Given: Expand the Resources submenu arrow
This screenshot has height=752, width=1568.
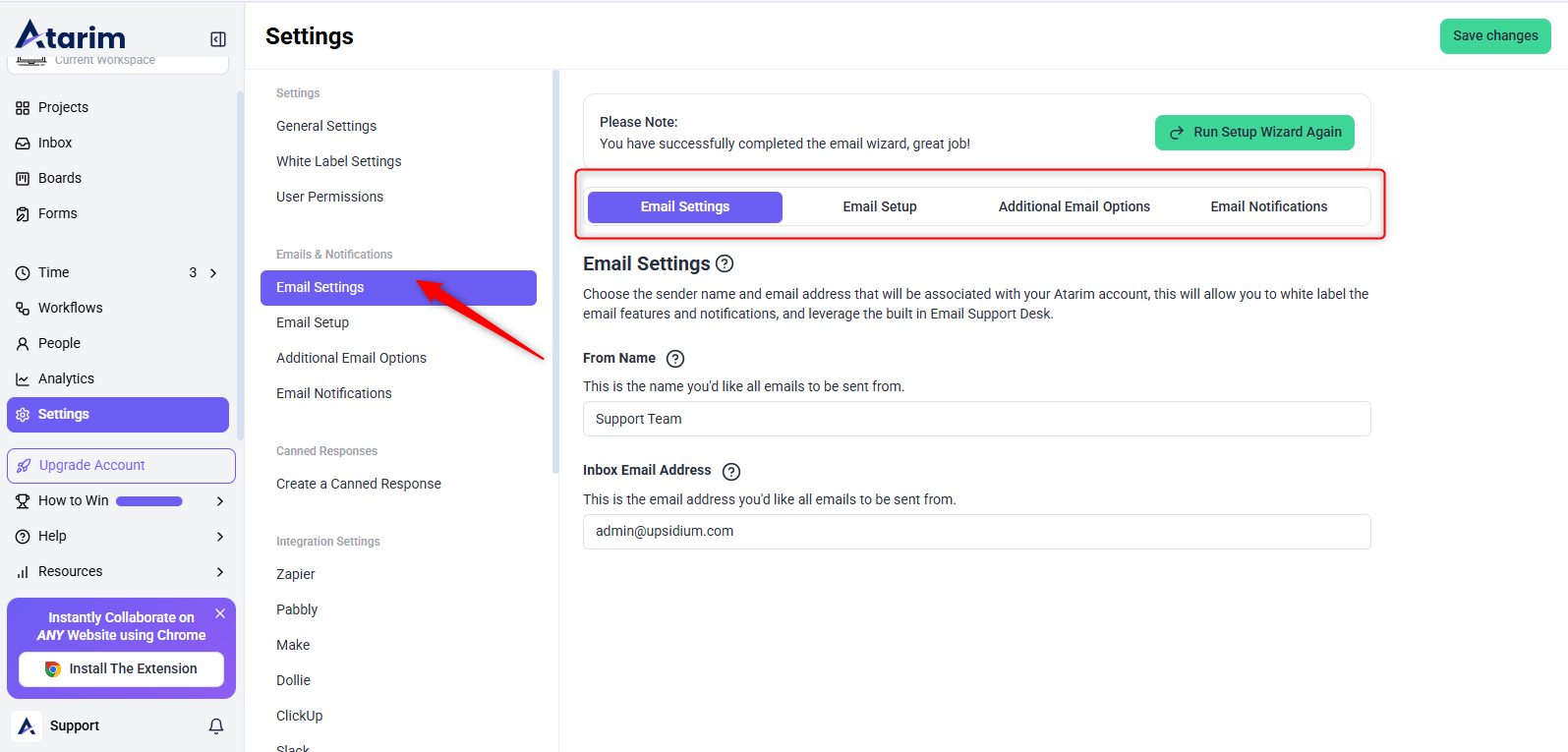Looking at the screenshot, I should coord(220,572).
